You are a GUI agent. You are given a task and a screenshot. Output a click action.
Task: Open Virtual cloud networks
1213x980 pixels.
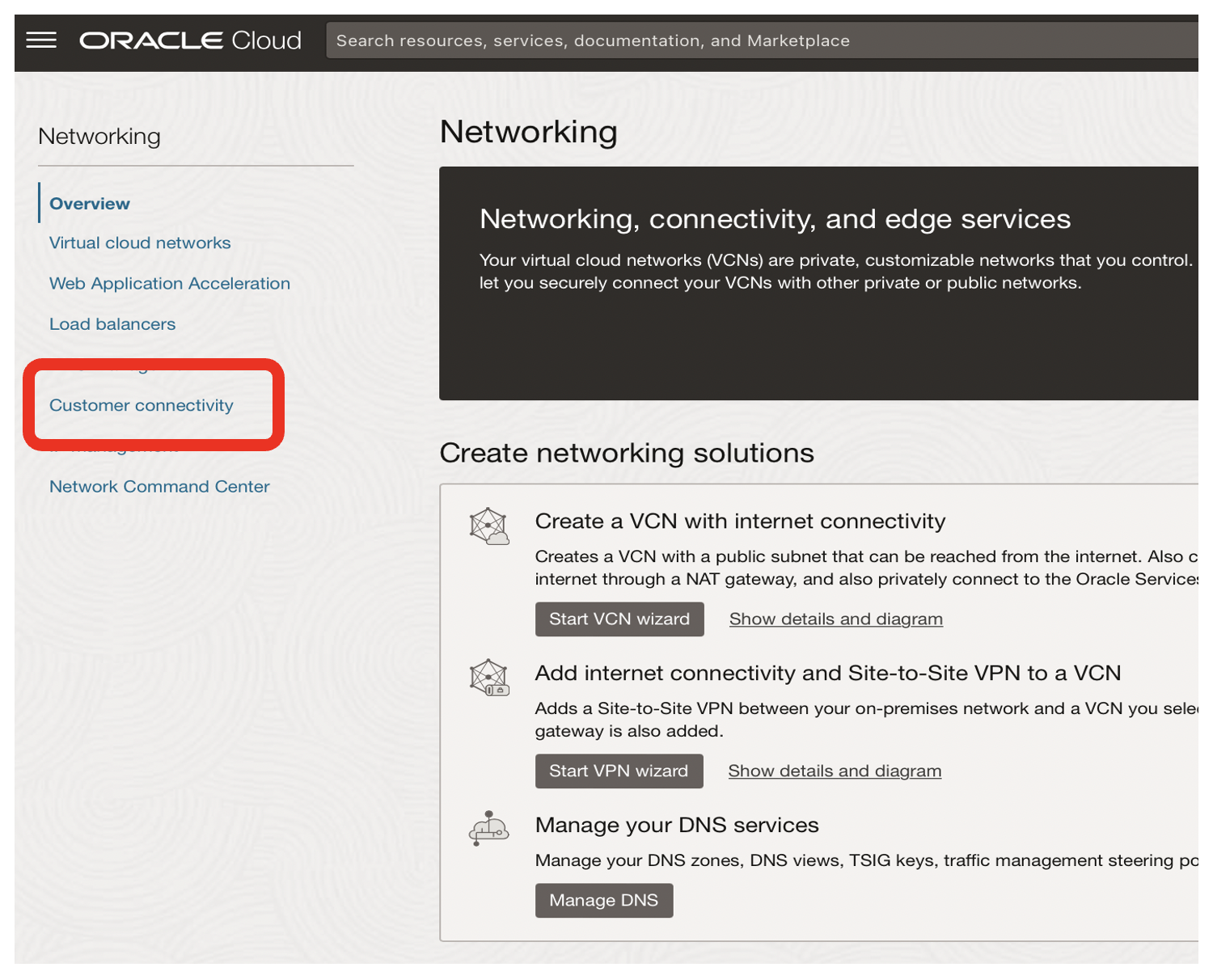[x=140, y=243]
